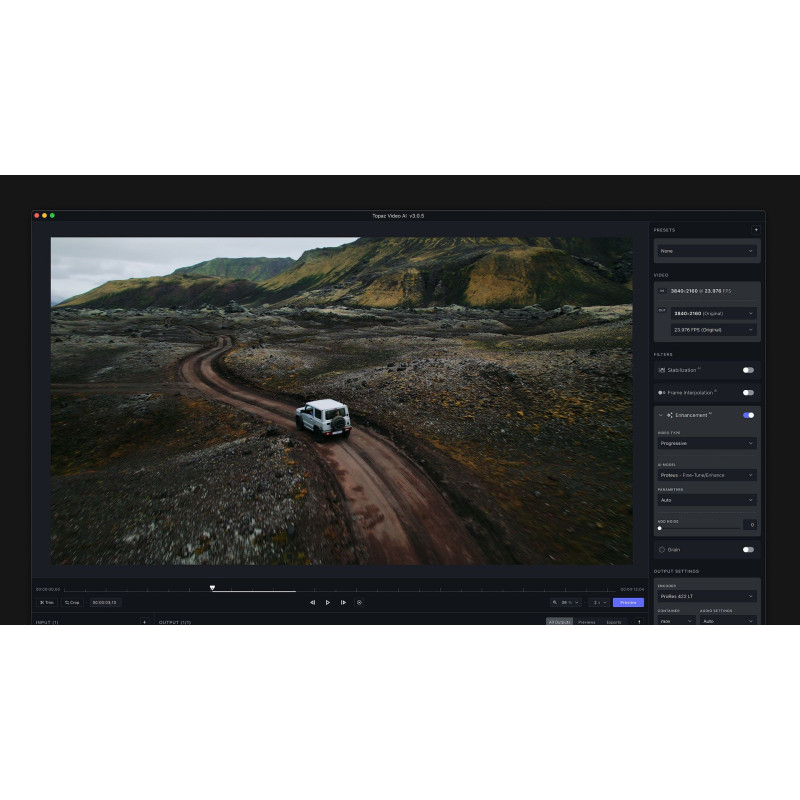The width and height of the screenshot is (800, 800).
Task: Click the Stabilization filter icon
Action: [662, 370]
